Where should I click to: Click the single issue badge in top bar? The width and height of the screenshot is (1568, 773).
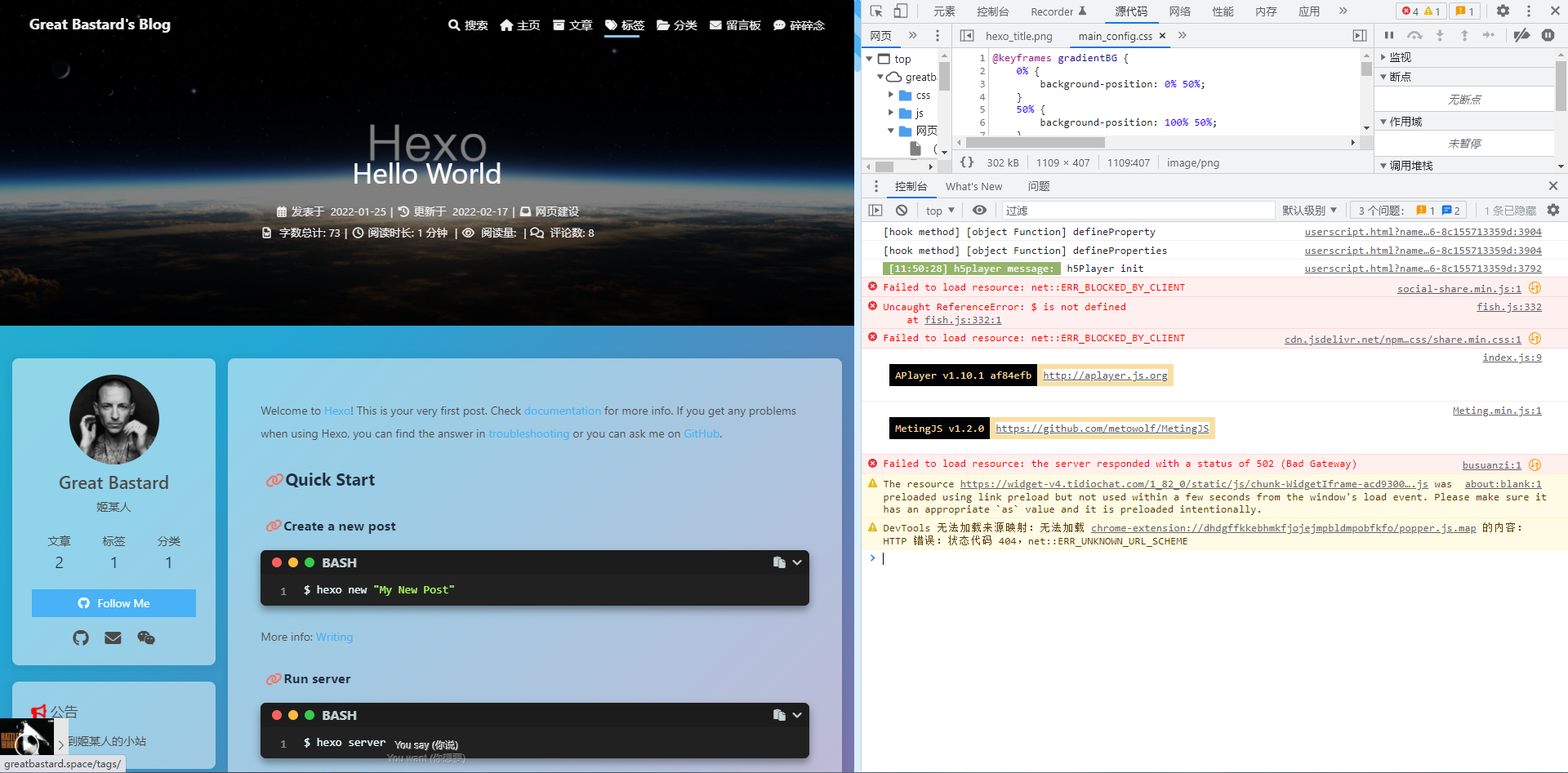1465,11
